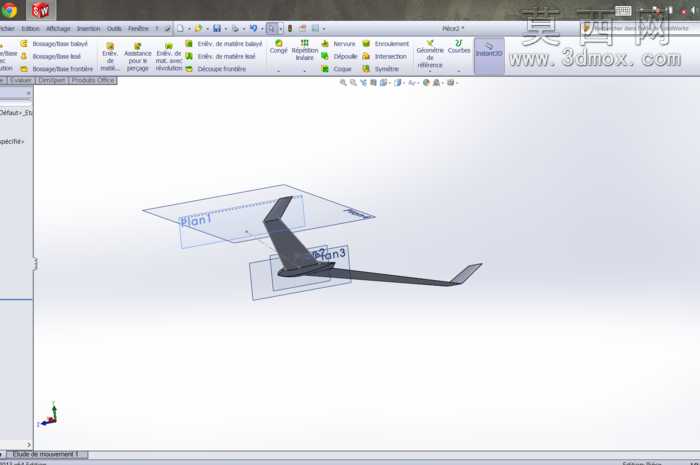
Task: Click the SolidWorks search field
Action: (638, 28)
